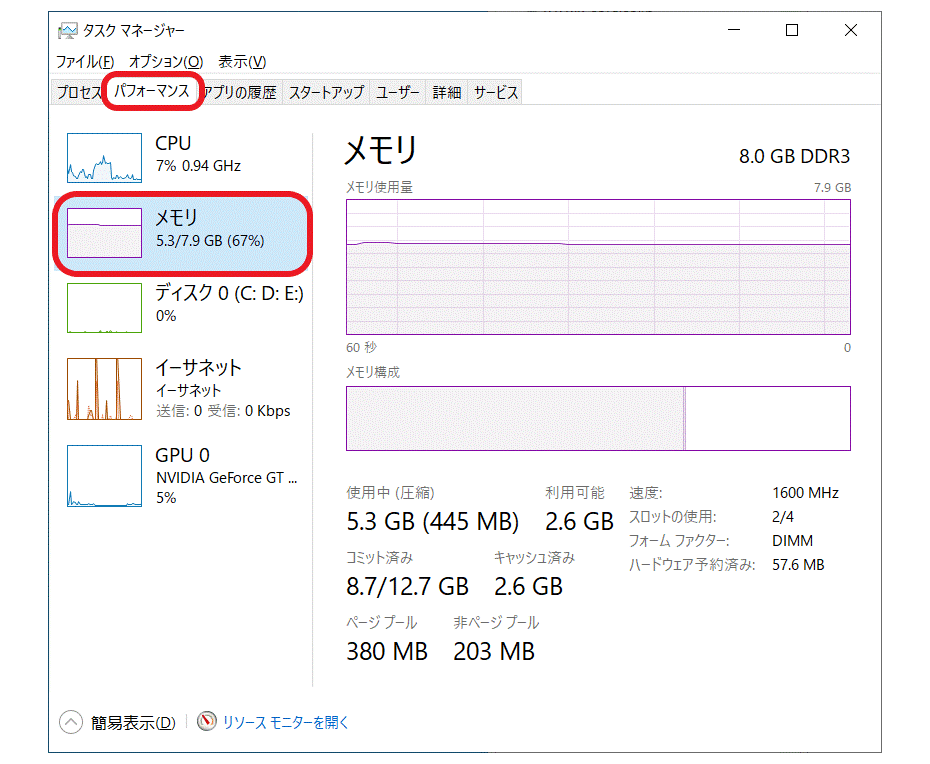930x764 pixels.
Task: Click 送信: 0 受信: 0 Kbps text
Action: coord(223,410)
